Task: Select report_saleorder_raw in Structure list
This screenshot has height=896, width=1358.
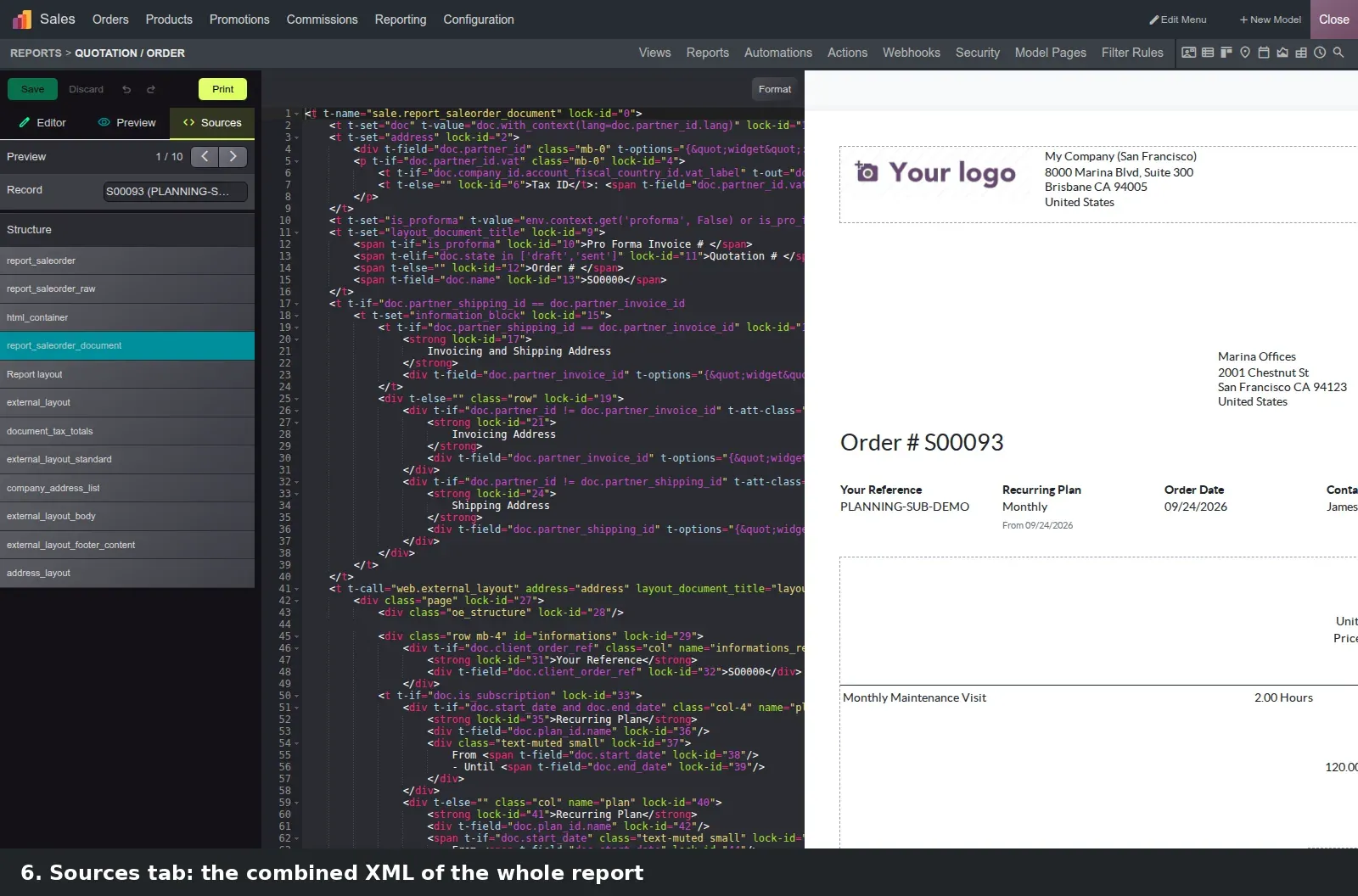Action: [127, 288]
